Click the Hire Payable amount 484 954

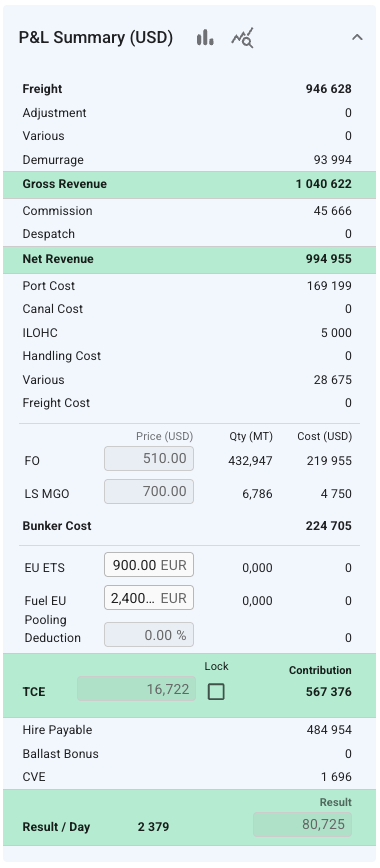[329, 730]
